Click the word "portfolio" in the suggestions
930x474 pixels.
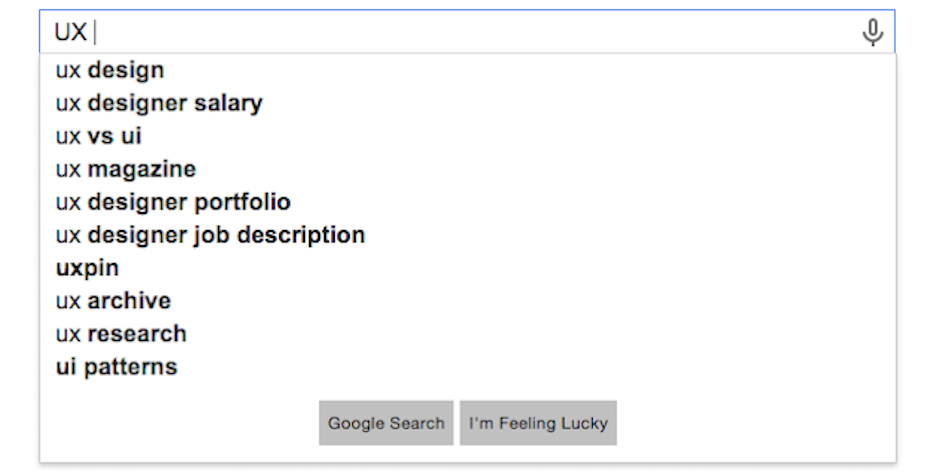242,202
